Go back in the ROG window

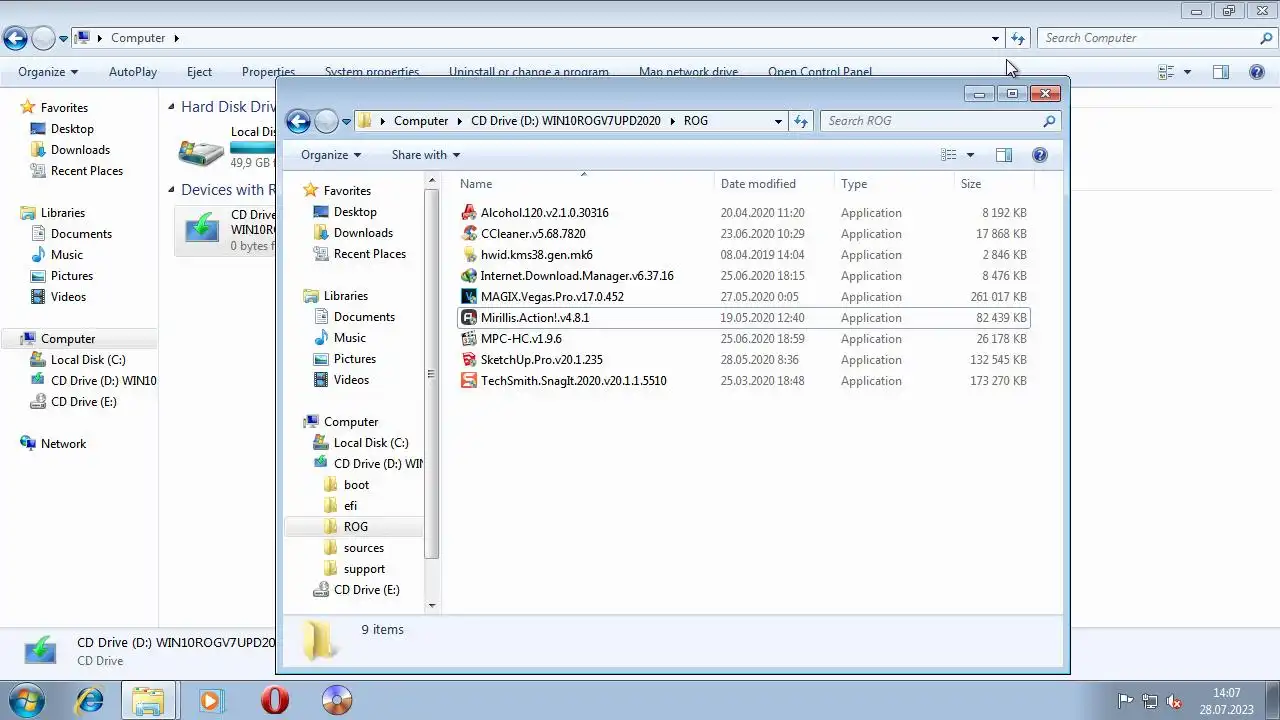click(298, 121)
